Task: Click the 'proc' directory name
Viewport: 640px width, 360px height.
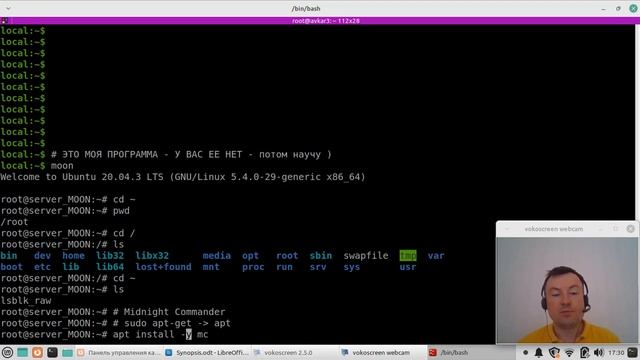Action: 253,267
